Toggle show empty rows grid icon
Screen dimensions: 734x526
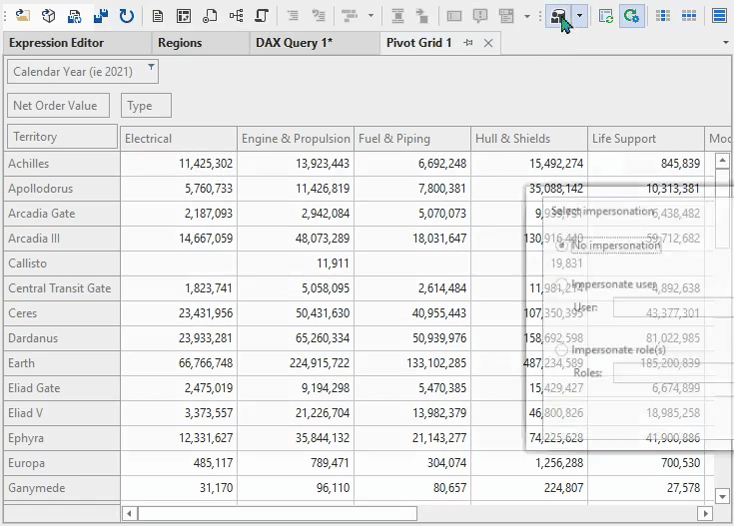pos(689,16)
